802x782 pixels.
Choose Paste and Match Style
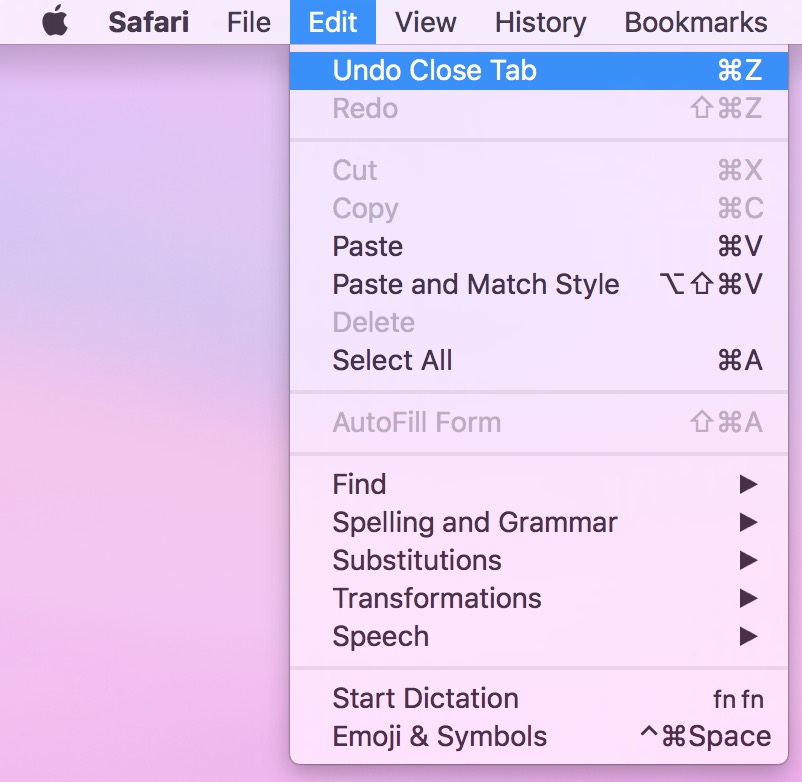tap(539, 284)
